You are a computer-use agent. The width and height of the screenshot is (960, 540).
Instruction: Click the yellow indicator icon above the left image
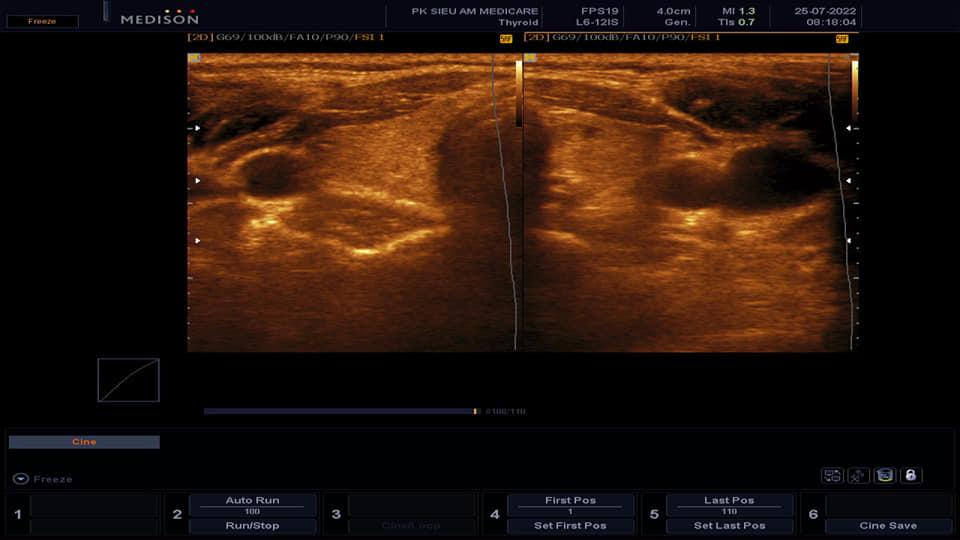click(506, 39)
